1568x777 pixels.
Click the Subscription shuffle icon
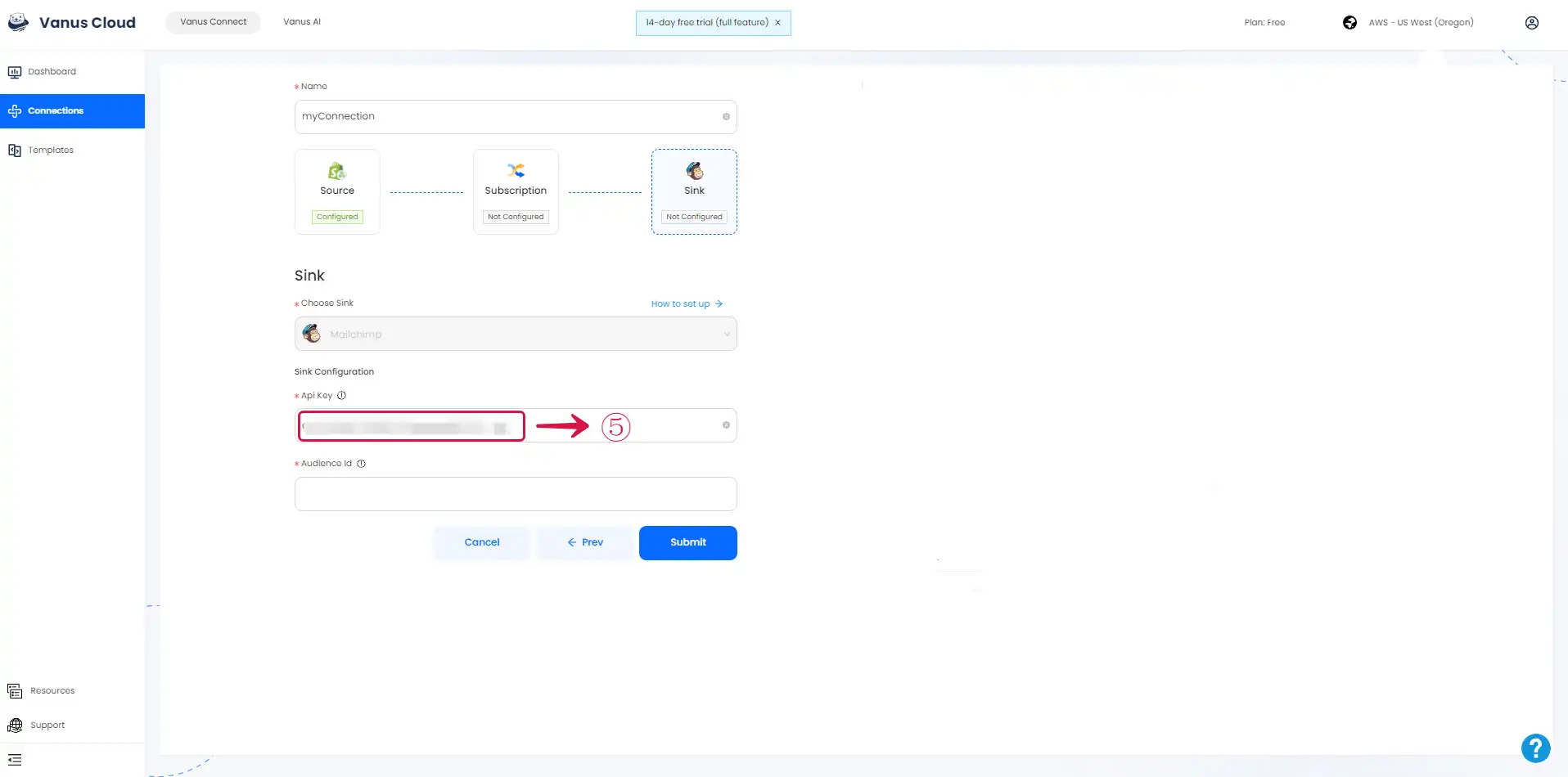click(x=516, y=170)
